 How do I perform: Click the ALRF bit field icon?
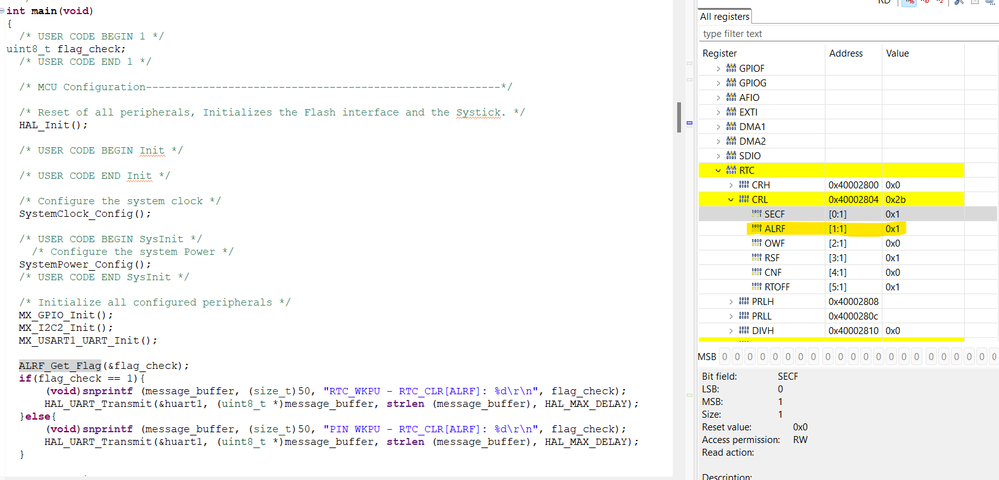point(757,228)
